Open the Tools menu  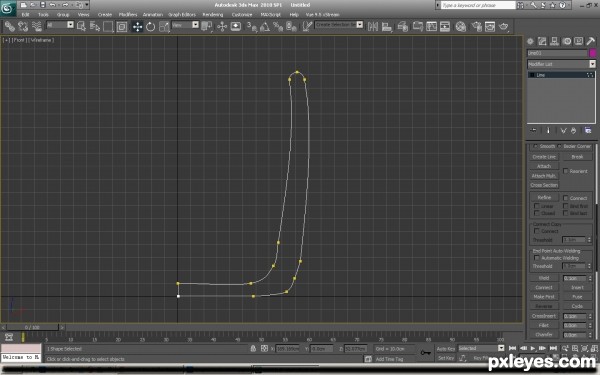tap(43, 15)
